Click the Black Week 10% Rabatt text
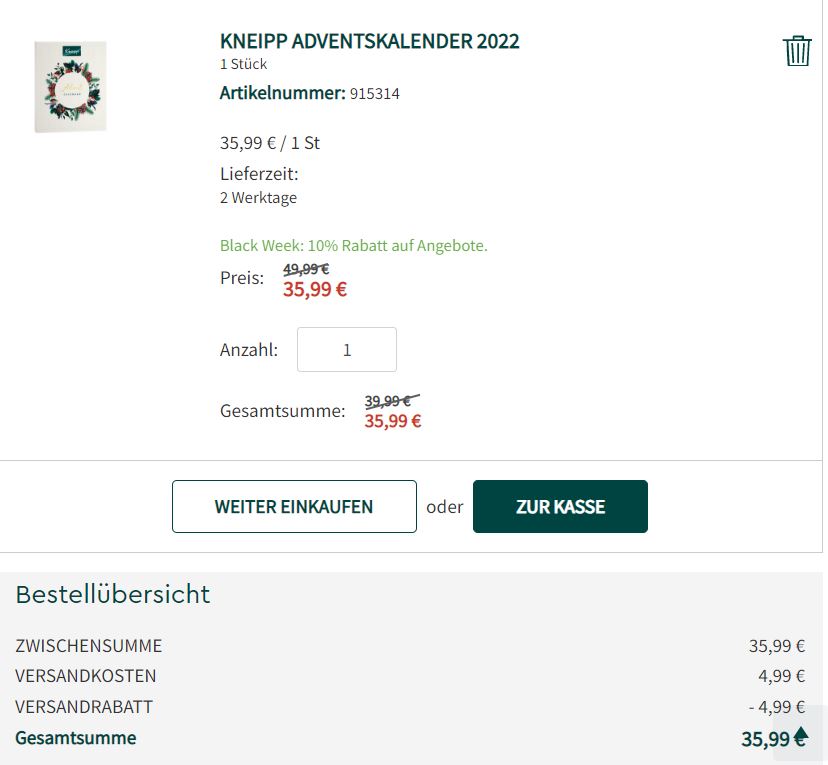Image resolution: width=828 pixels, height=765 pixels. tap(354, 245)
